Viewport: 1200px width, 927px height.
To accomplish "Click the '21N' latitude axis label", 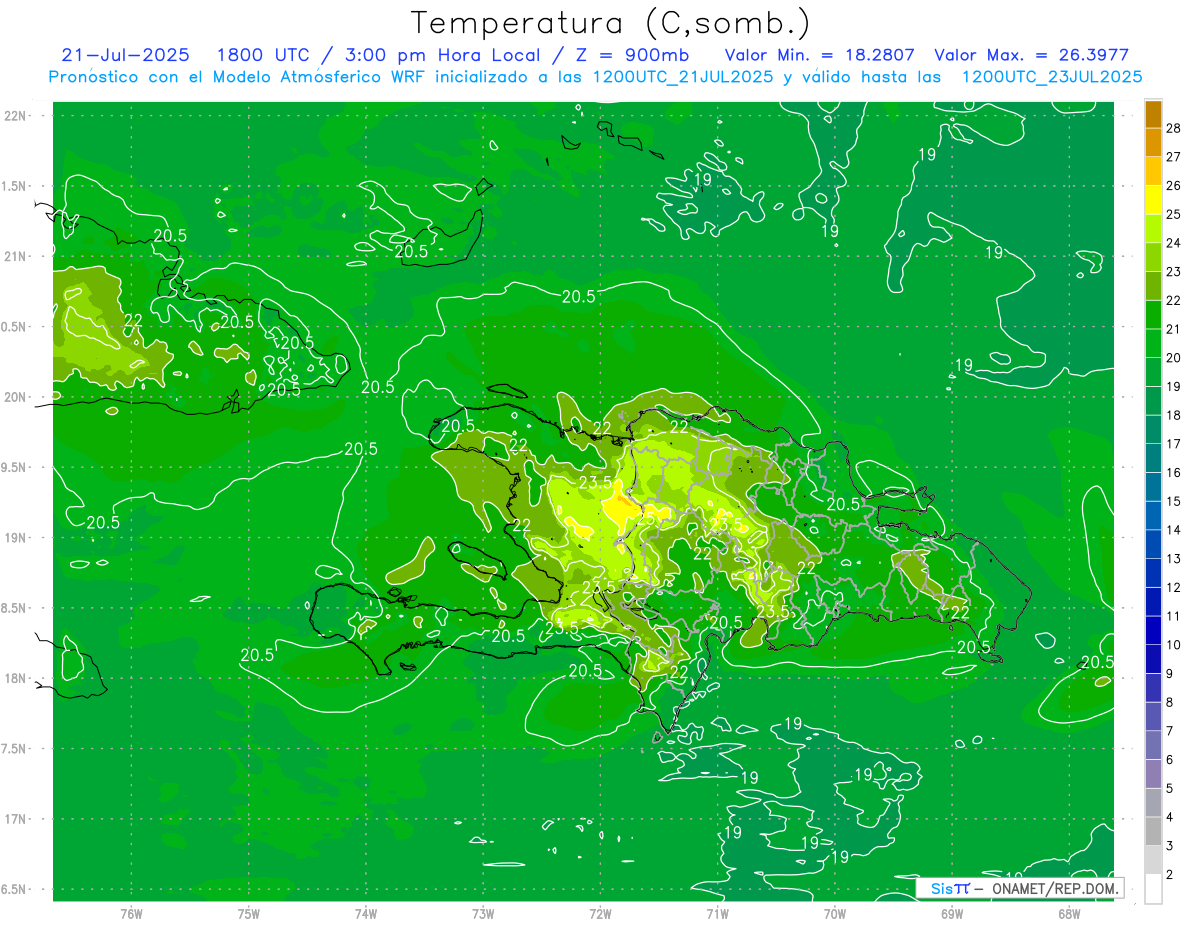I will [x=15, y=256].
